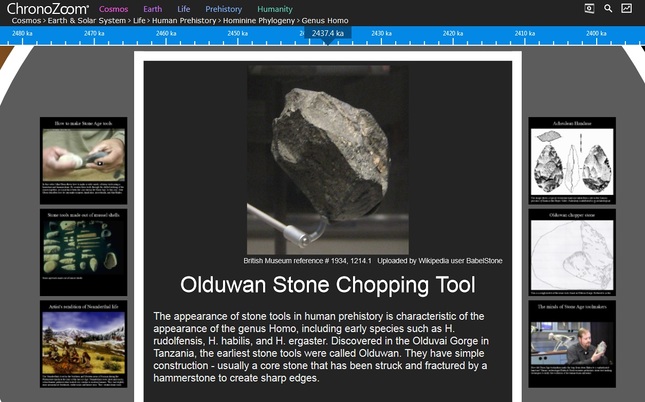Open the Humanity regime

[275, 9]
